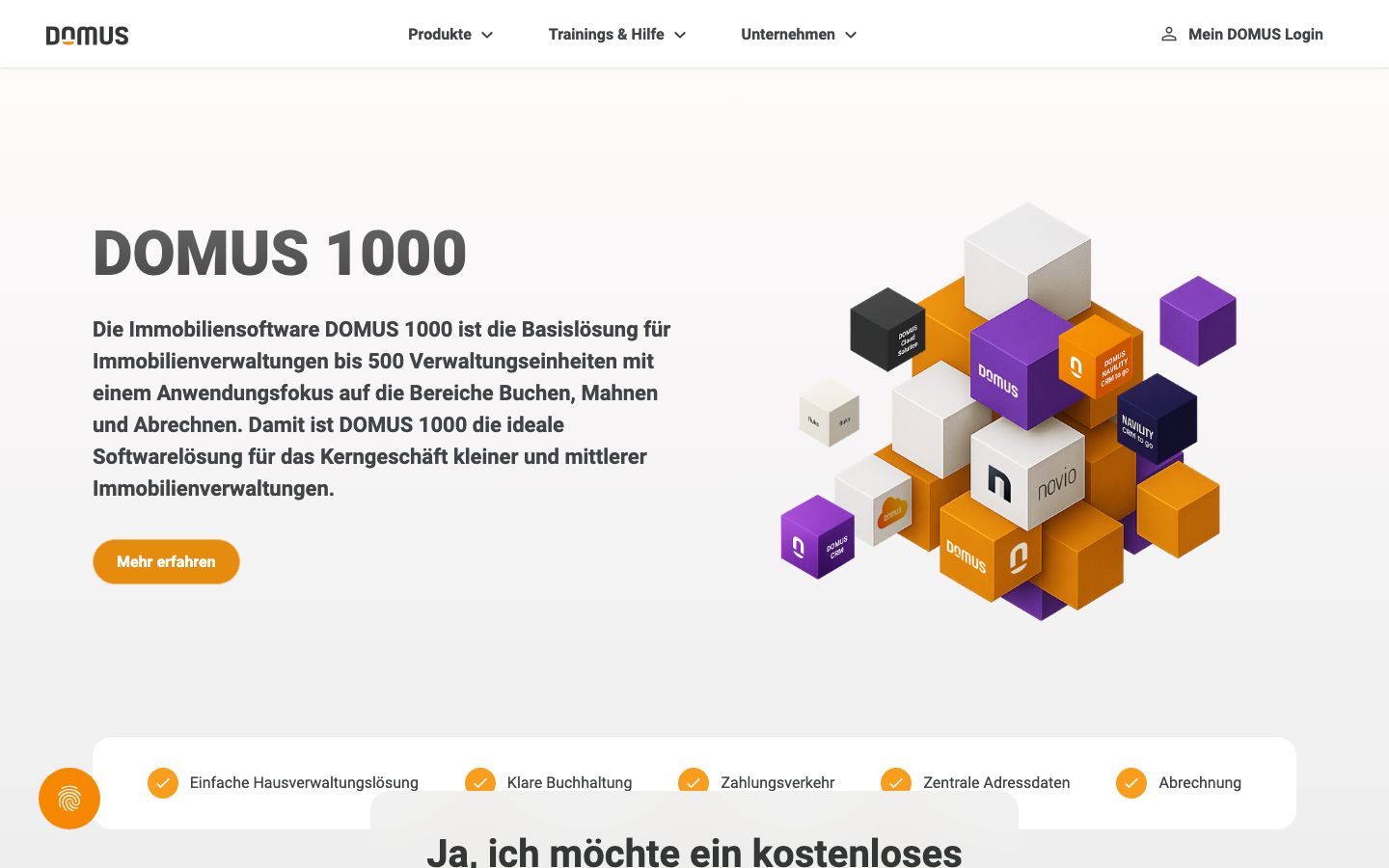Click the Mehr erfahren button
This screenshot has width=1389, height=868.
[166, 561]
